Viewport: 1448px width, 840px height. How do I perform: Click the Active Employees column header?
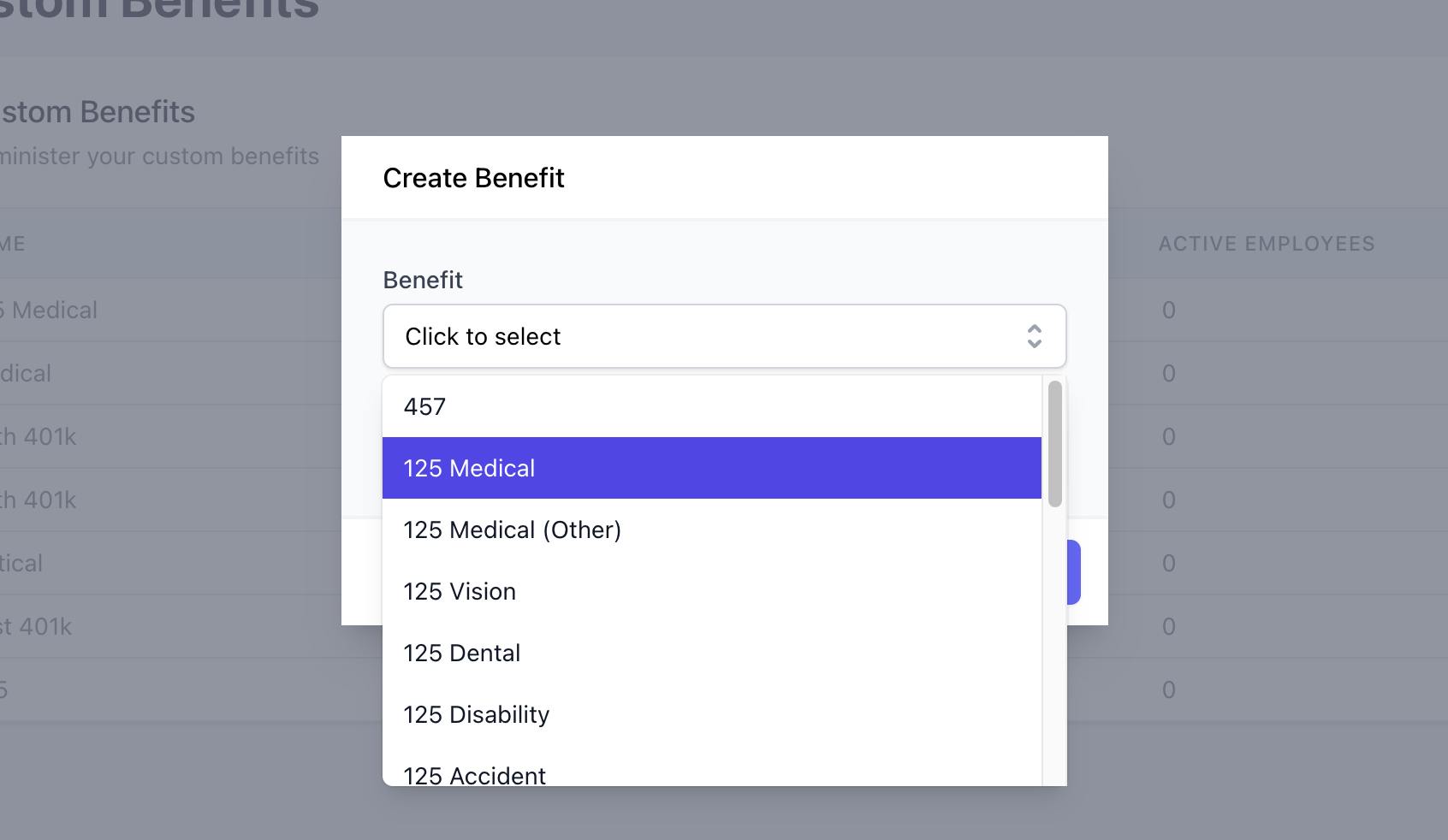point(1266,244)
